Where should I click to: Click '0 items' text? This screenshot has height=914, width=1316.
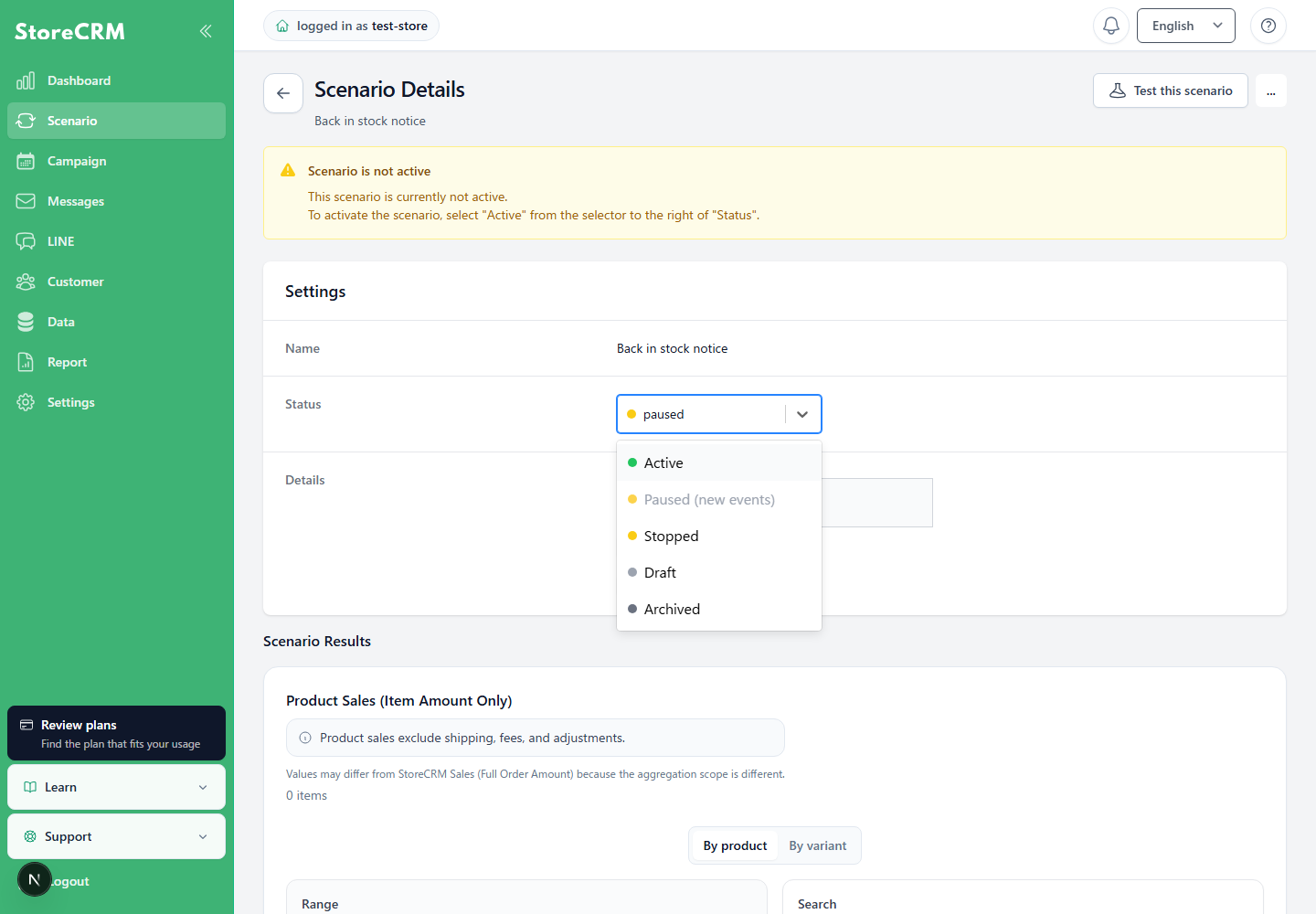tap(306, 795)
